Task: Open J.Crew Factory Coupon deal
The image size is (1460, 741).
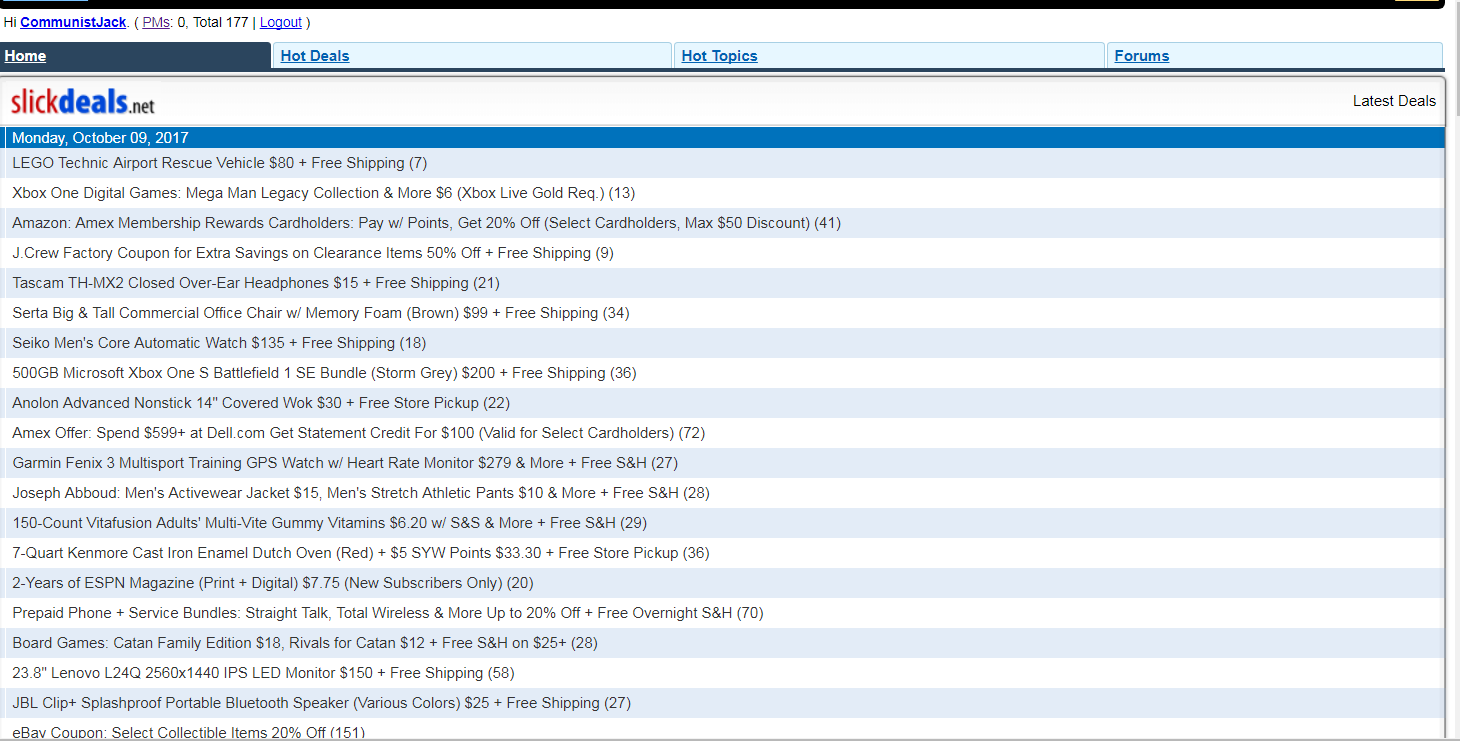Action: click(312, 253)
